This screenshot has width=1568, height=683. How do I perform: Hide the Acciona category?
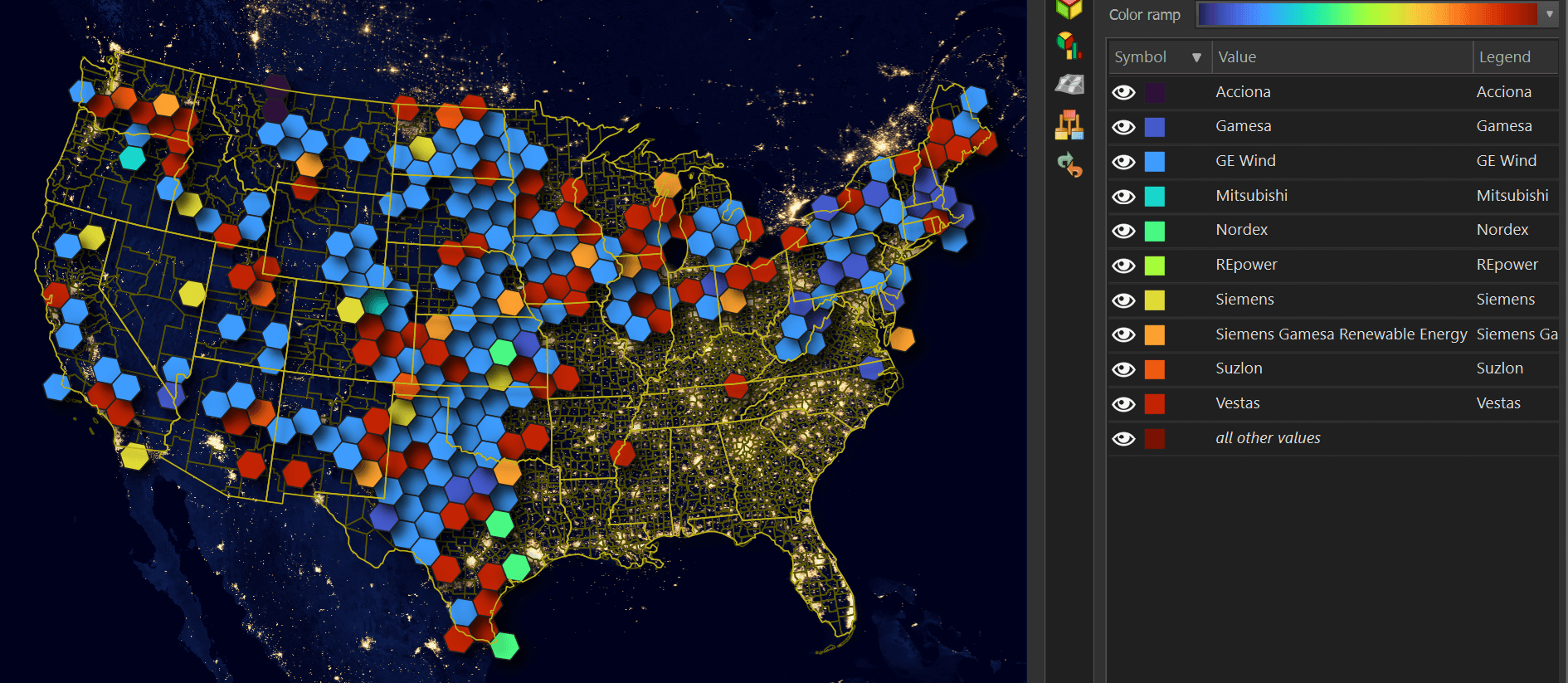[x=1123, y=92]
